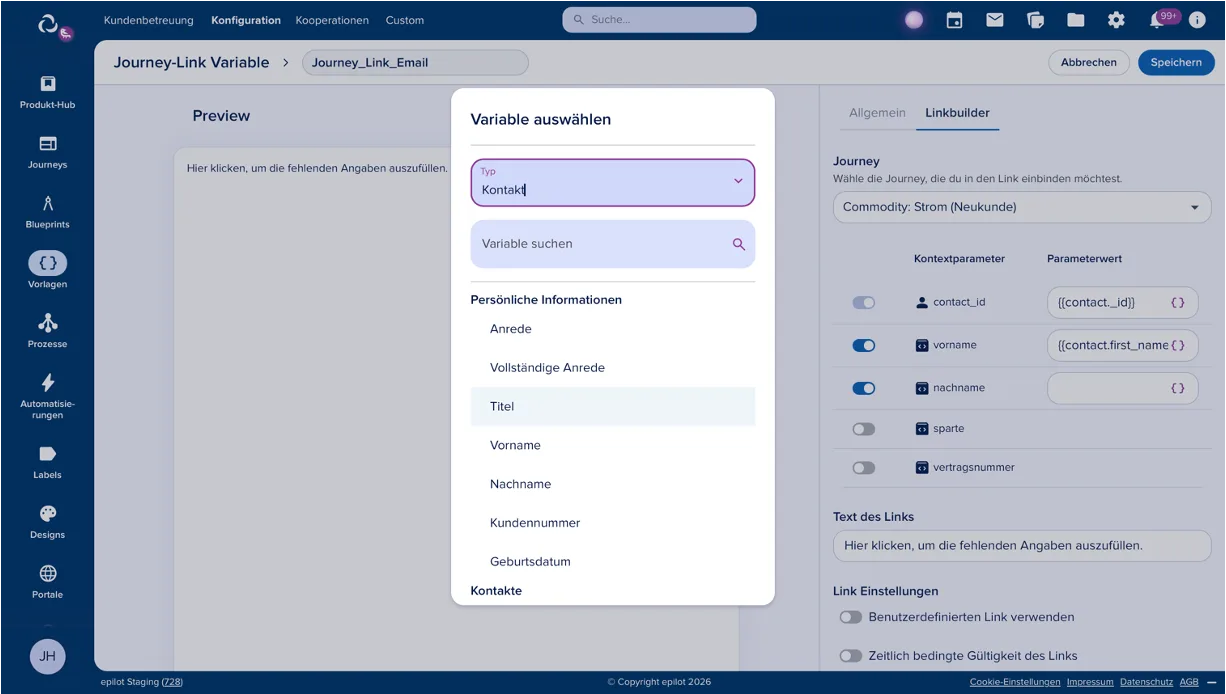Enable the vertragsnummer context parameter
1226x694 pixels.
pyautogui.click(x=863, y=468)
